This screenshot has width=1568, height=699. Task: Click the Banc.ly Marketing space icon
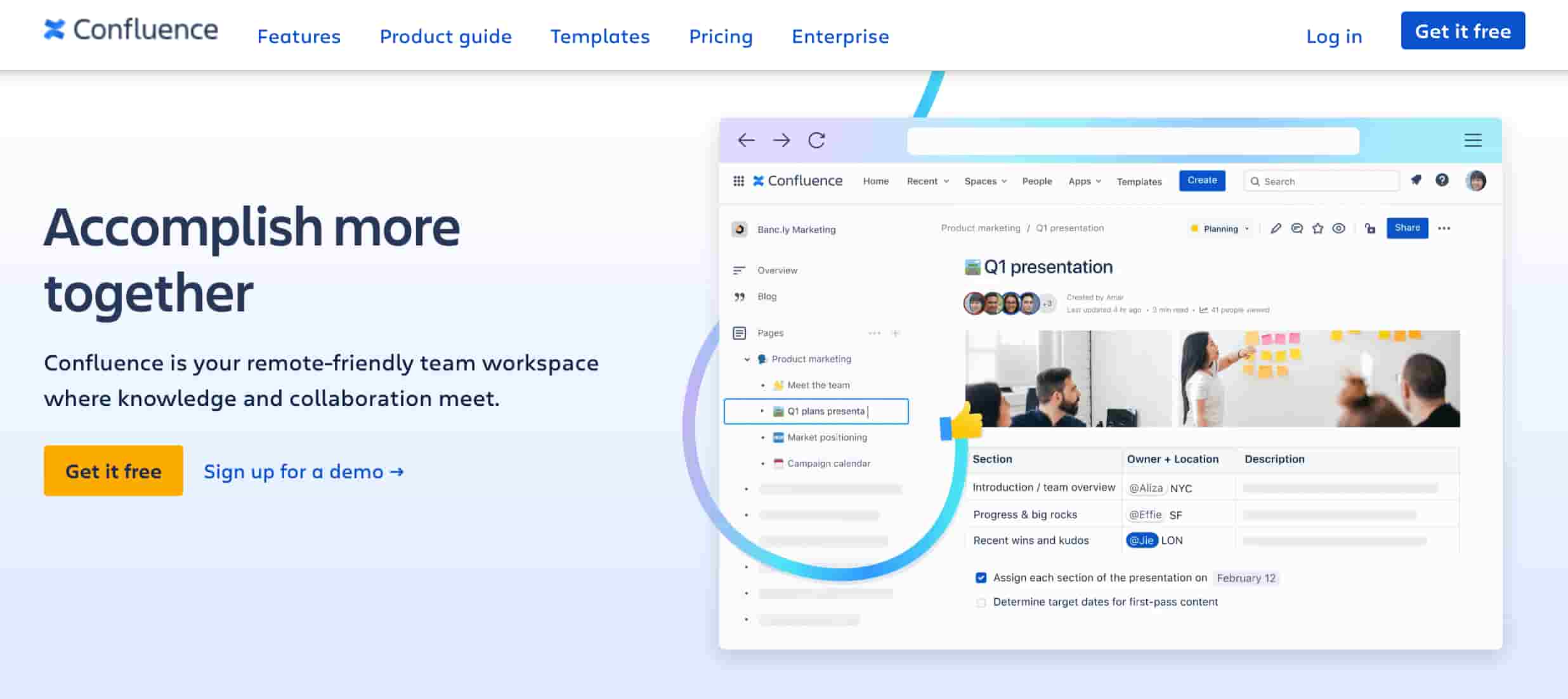pyautogui.click(x=739, y=229)
